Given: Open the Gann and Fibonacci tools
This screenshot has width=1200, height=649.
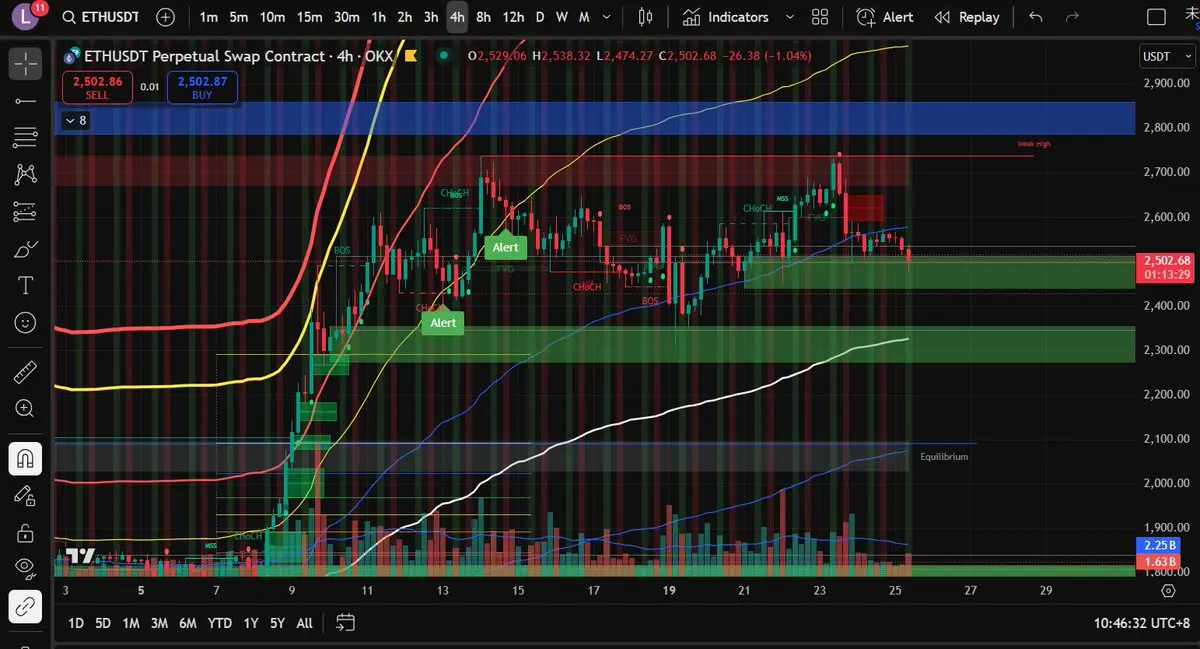Looking at the screenshot, I should [x=25, y=138].
